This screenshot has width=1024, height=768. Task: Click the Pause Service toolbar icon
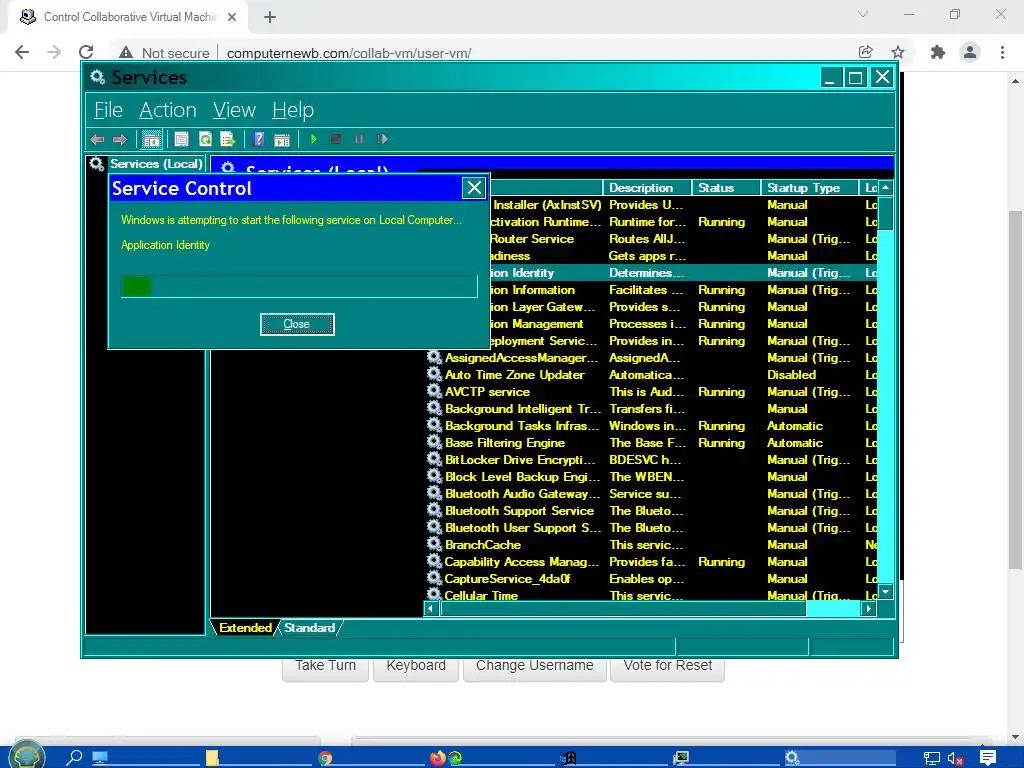359,139
